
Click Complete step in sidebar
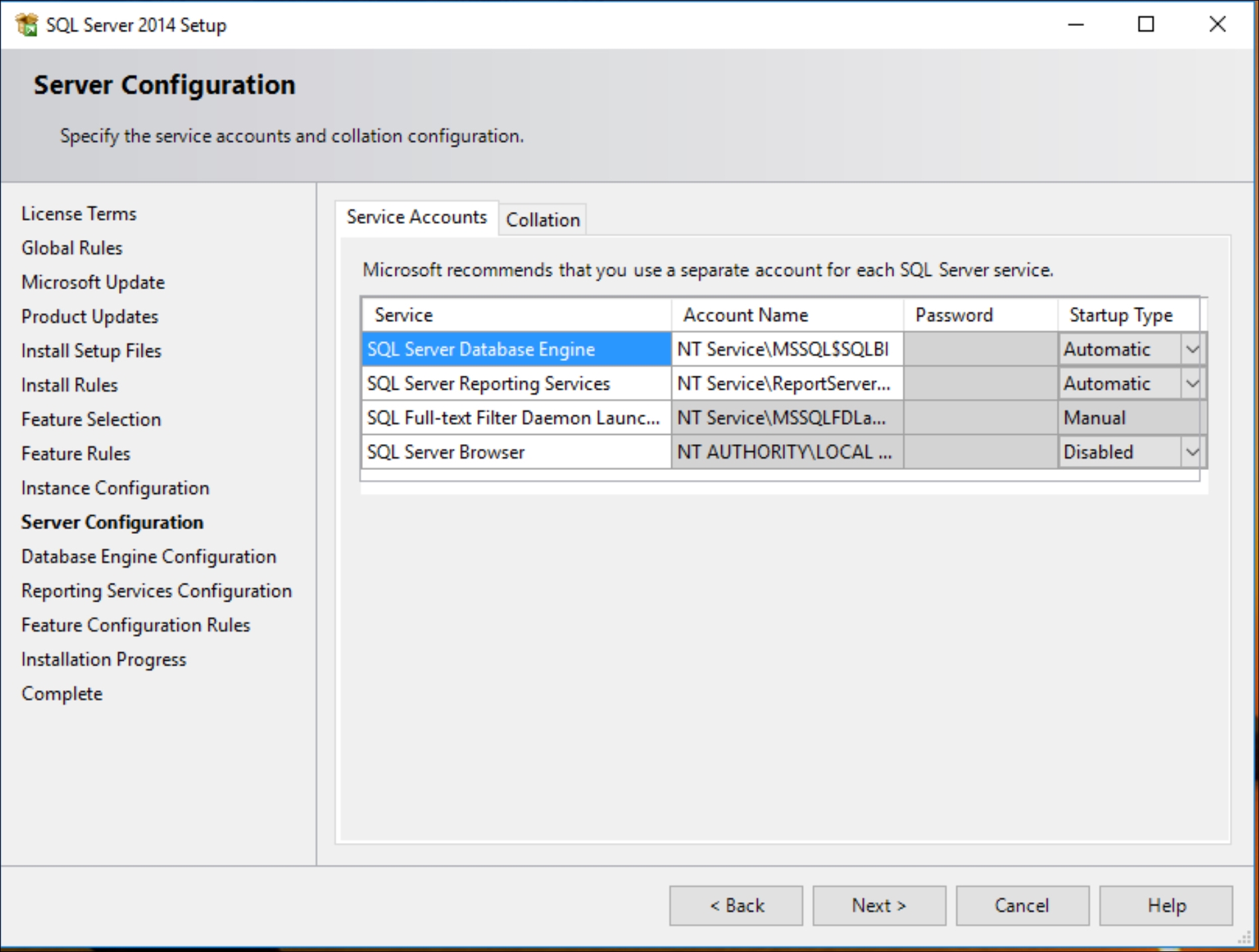62,693
